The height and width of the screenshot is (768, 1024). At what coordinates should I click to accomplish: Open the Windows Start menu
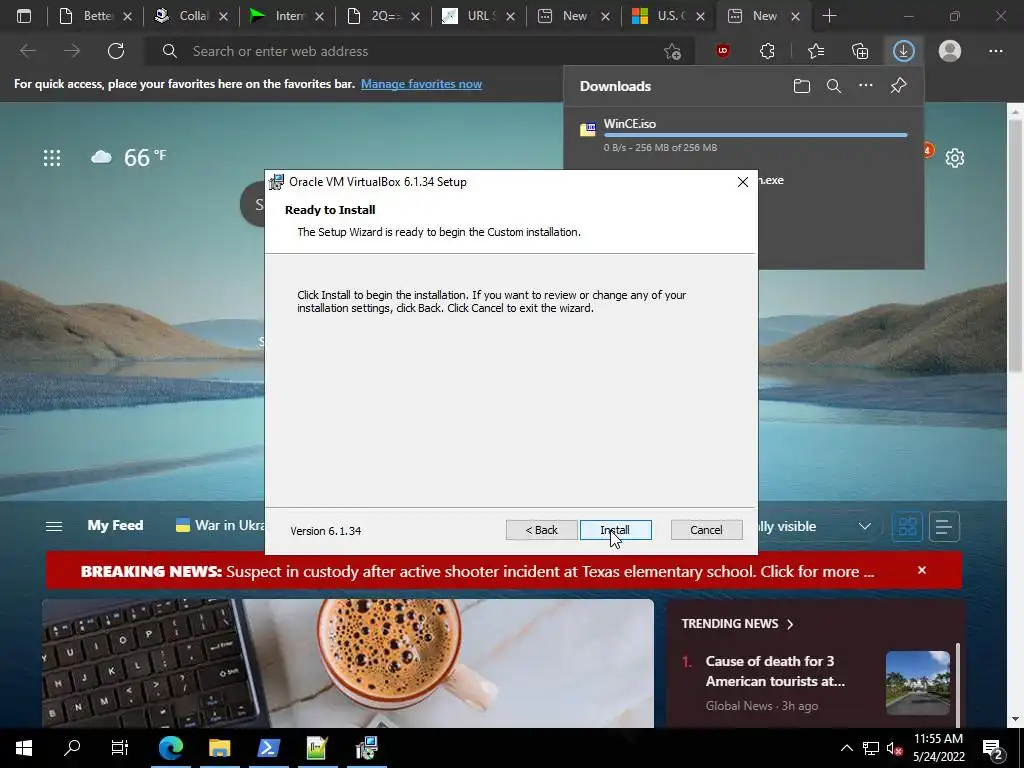(24, 747)
